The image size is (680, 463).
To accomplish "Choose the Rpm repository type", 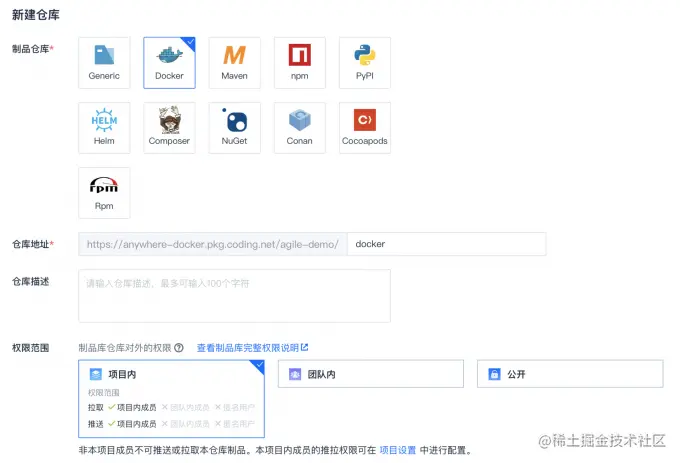I will [x=104, y=193].
